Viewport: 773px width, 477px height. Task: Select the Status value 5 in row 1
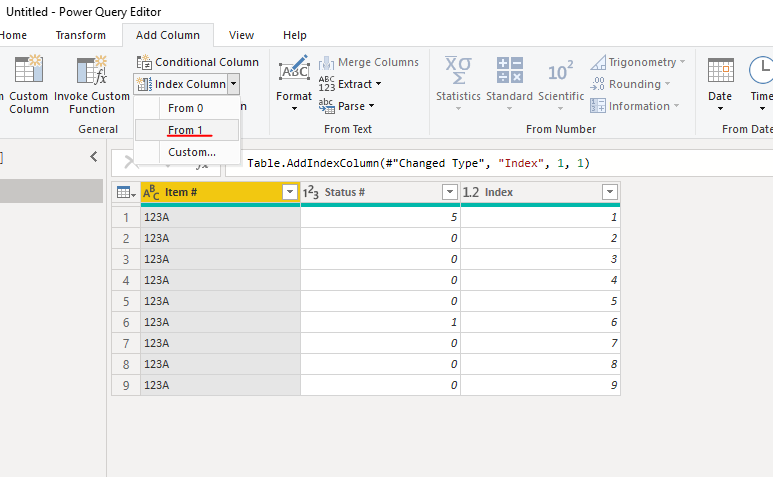pos(380,217)
